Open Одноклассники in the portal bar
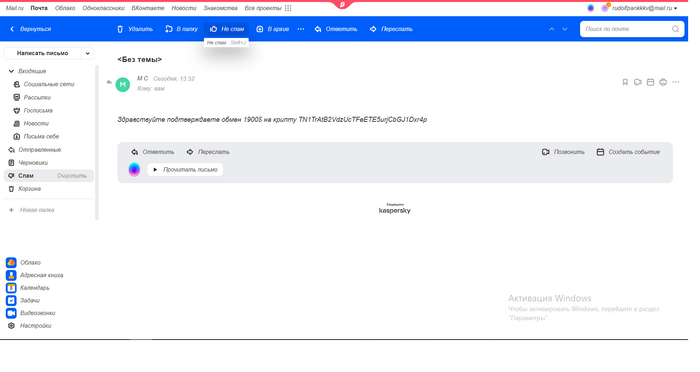This screenshot has width=700, height=372. tap(104, 8)
